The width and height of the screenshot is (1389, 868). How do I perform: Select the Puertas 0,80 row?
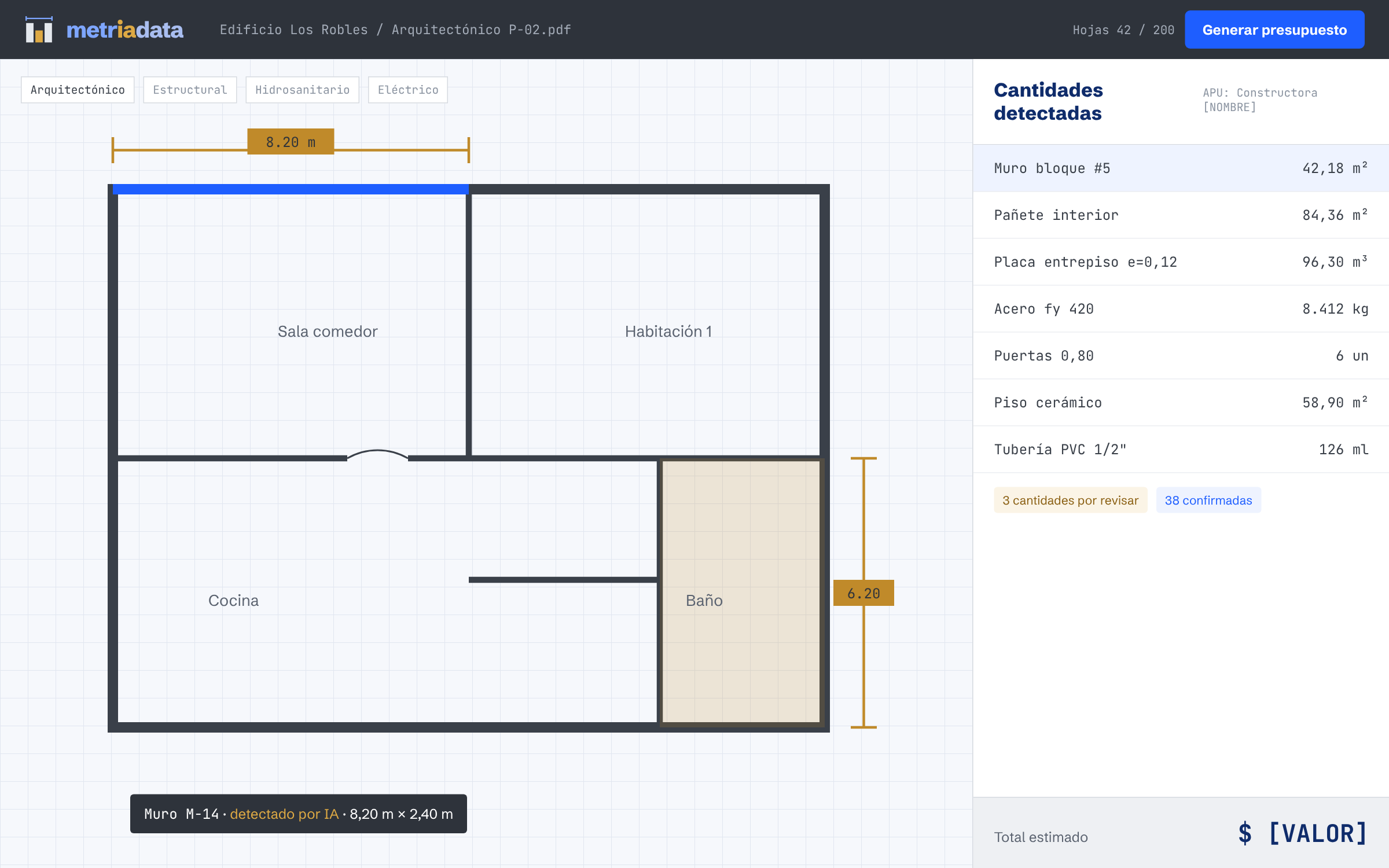(1181, 356)
